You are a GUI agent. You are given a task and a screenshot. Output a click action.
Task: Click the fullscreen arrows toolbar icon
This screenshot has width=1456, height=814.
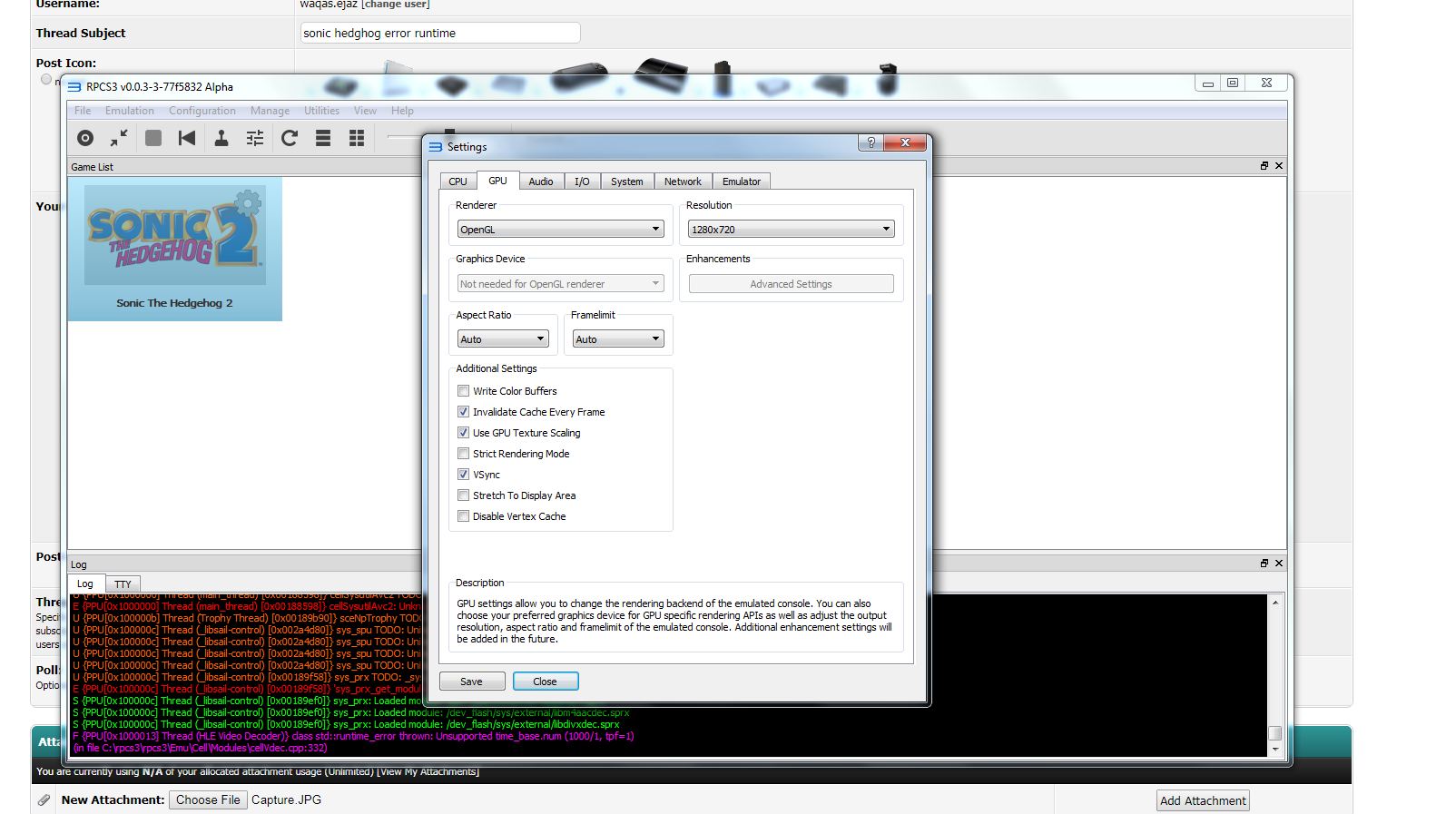click(119, 138)
